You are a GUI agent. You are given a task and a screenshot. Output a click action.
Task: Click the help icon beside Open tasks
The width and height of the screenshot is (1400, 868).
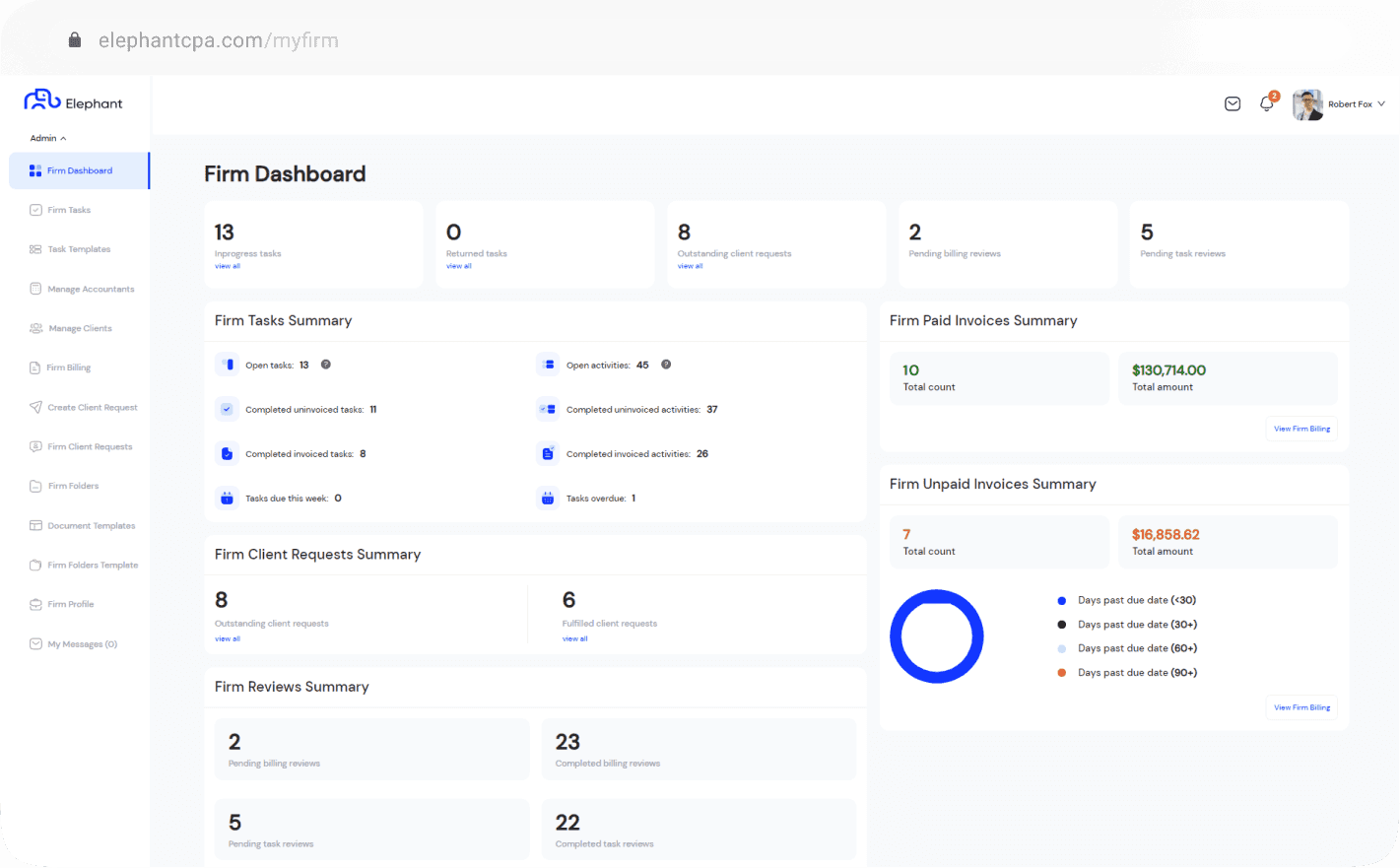click(326, 365)
